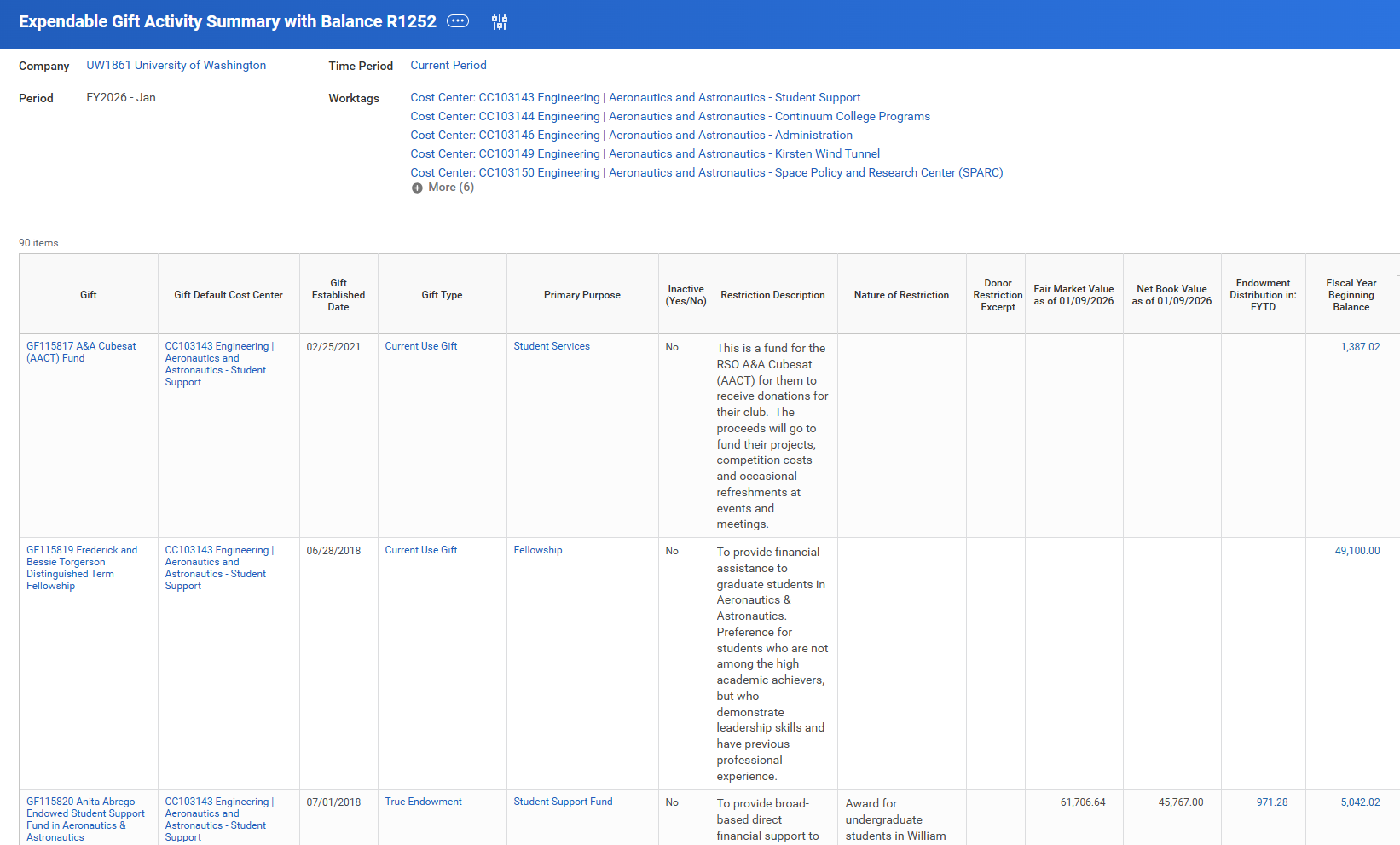This screenshot has height=845, width=1400.
Task: Select the "90 items" count above the table
Action: 38,243
